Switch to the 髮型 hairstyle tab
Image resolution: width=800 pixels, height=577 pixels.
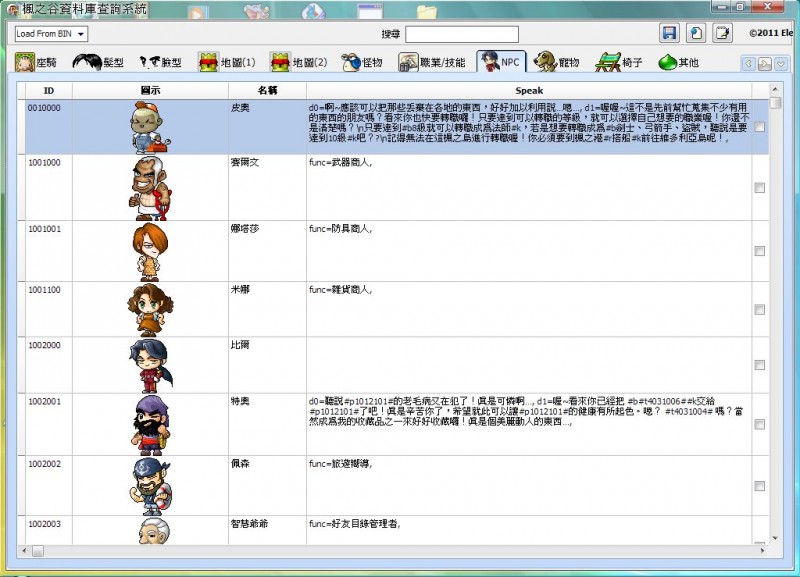[98, 62]
